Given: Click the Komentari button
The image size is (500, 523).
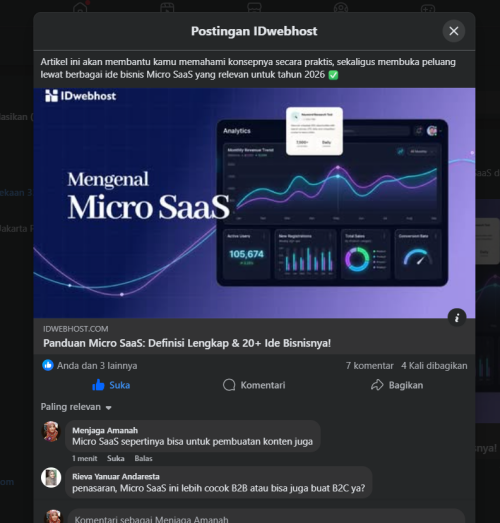Looking at the screenshot, I should tap(254, 385).
